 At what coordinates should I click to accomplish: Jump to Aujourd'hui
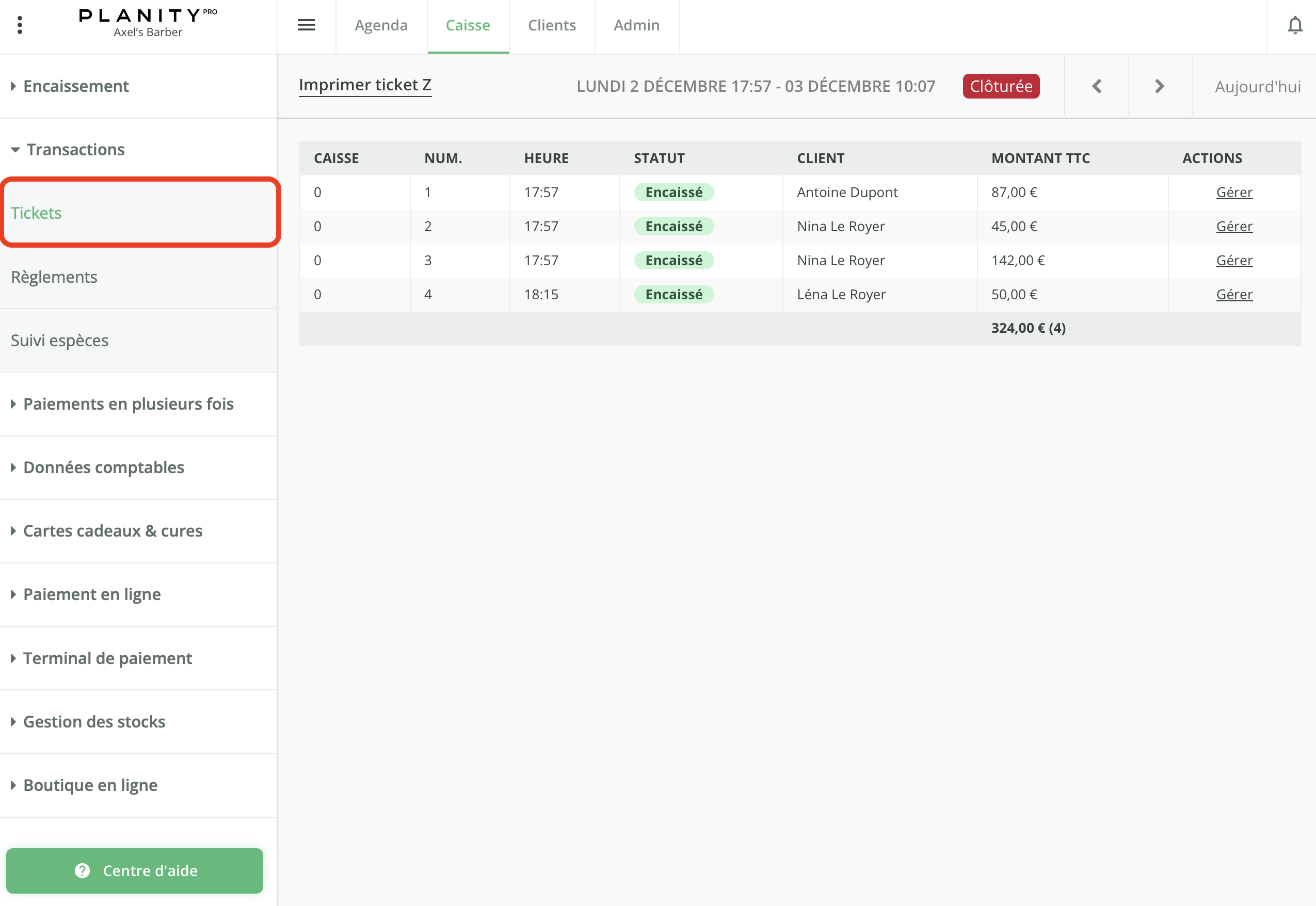1257,87
